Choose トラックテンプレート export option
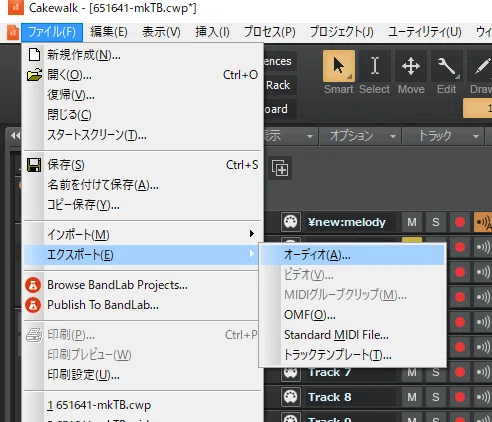The width and height of the screenshot is (492, 422). click(x=353, y=355)
